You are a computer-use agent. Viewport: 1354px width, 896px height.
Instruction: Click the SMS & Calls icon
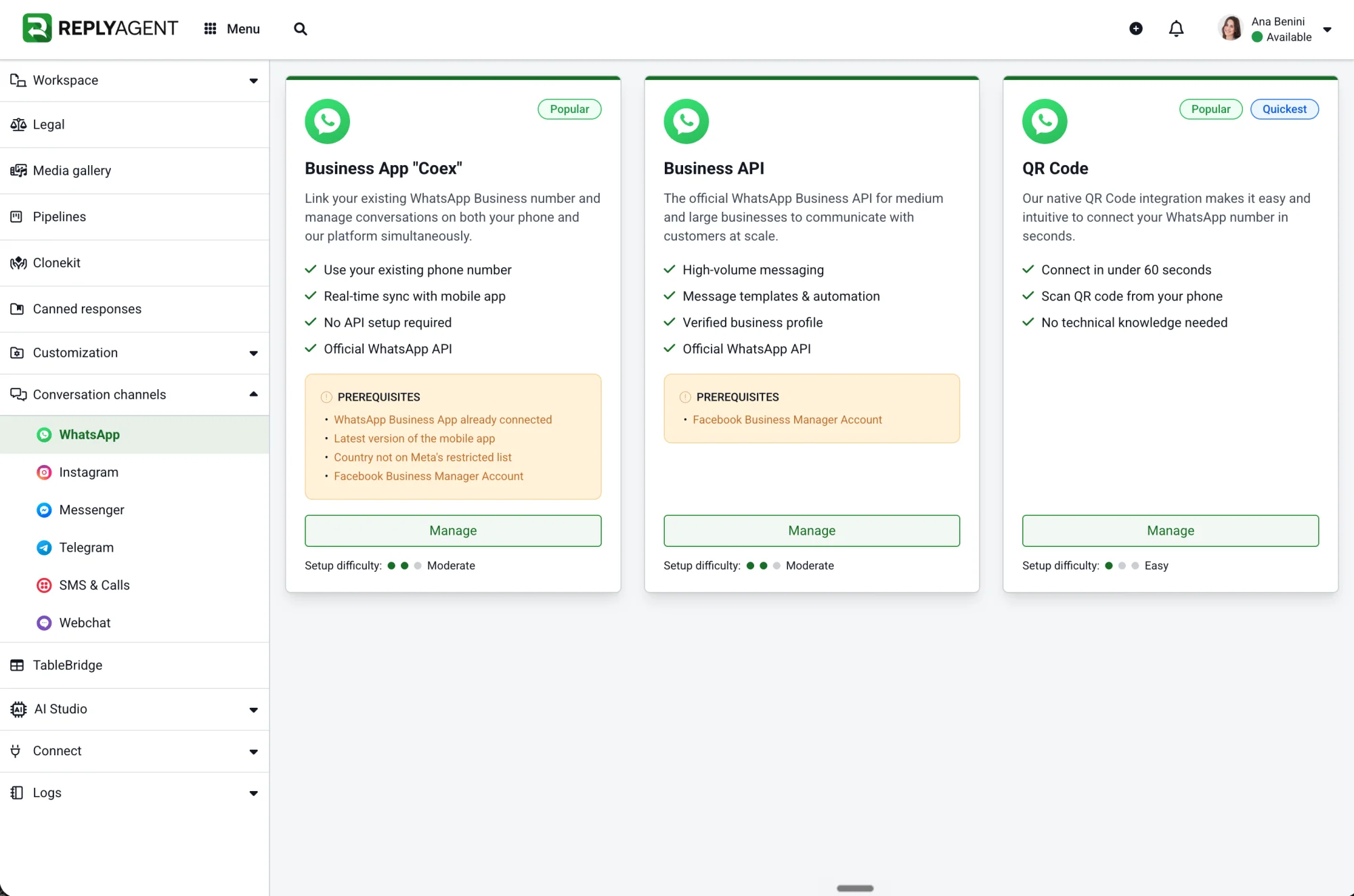click(44, 585)
